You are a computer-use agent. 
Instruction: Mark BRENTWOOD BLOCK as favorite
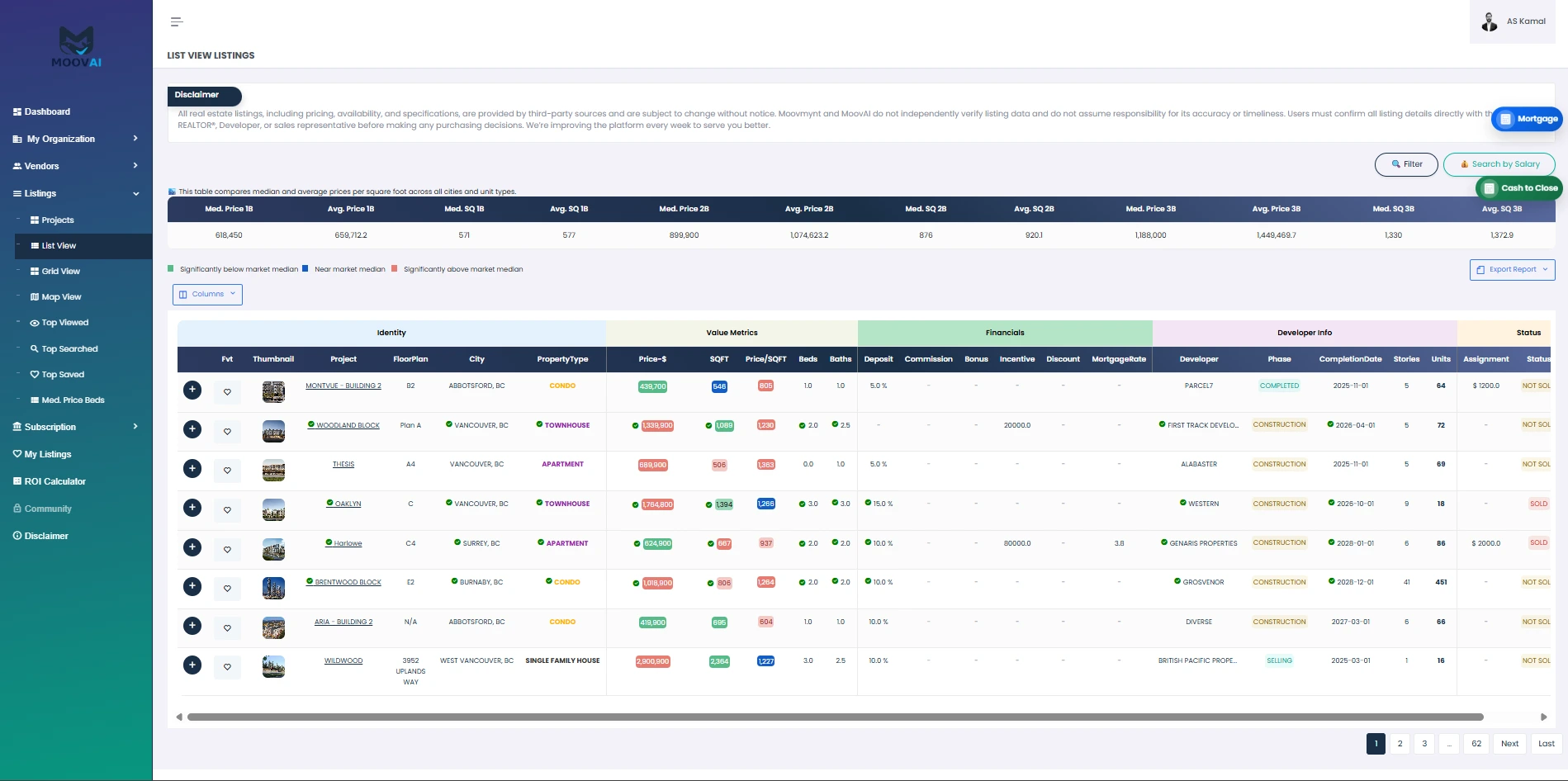pos(227,589)
